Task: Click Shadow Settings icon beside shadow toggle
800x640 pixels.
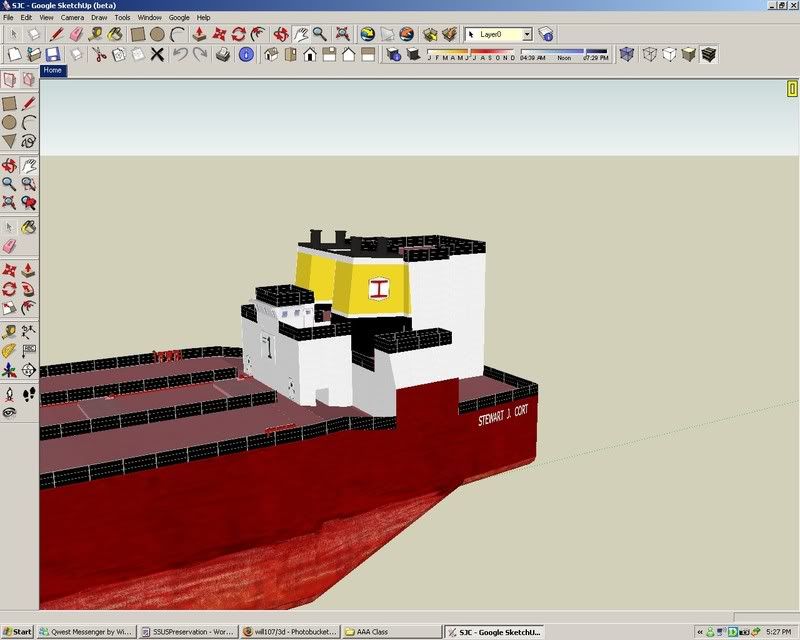Action: tap(393, 54)
